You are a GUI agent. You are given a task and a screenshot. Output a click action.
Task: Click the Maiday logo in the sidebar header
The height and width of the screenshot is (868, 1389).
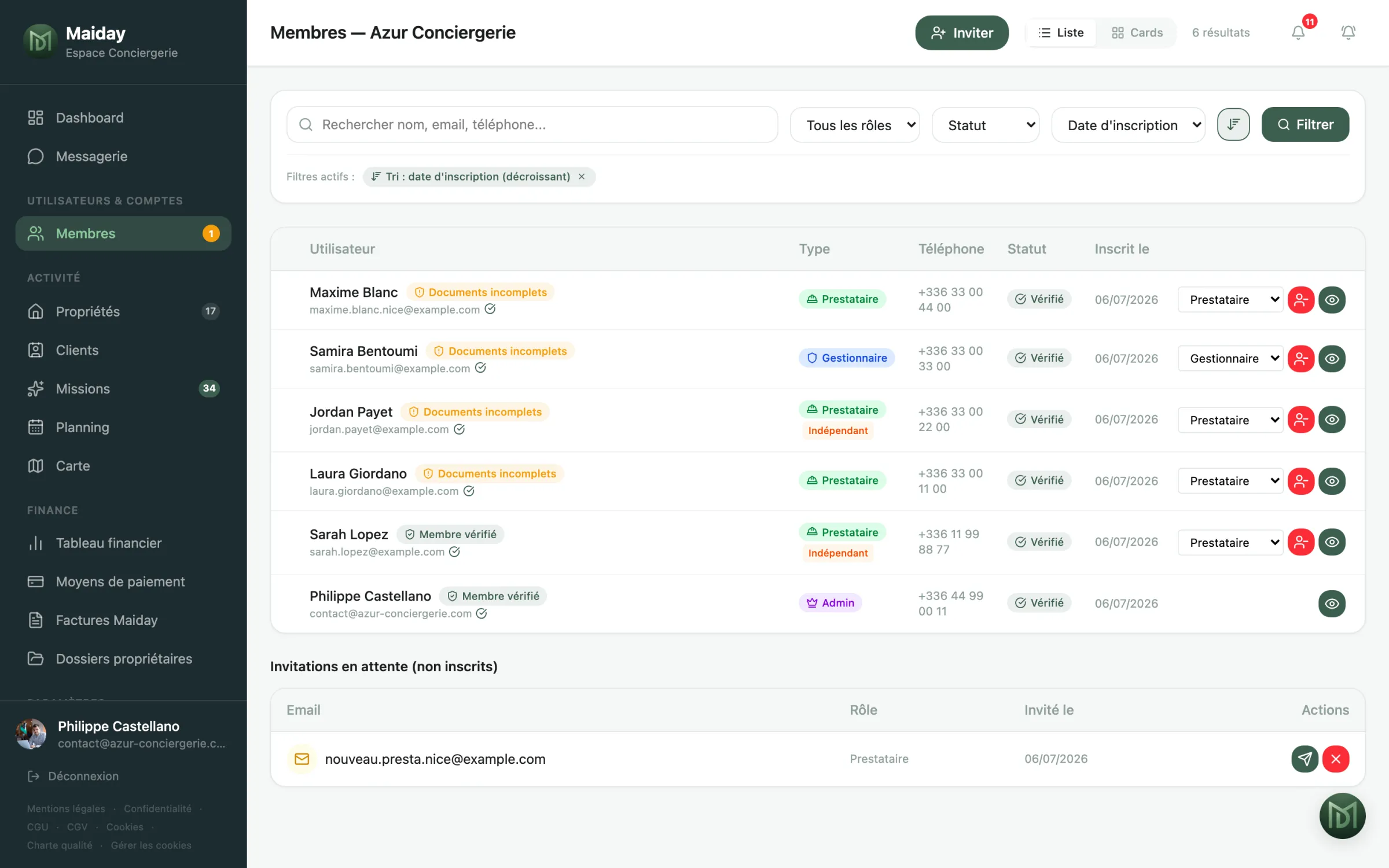click(40, 41)
